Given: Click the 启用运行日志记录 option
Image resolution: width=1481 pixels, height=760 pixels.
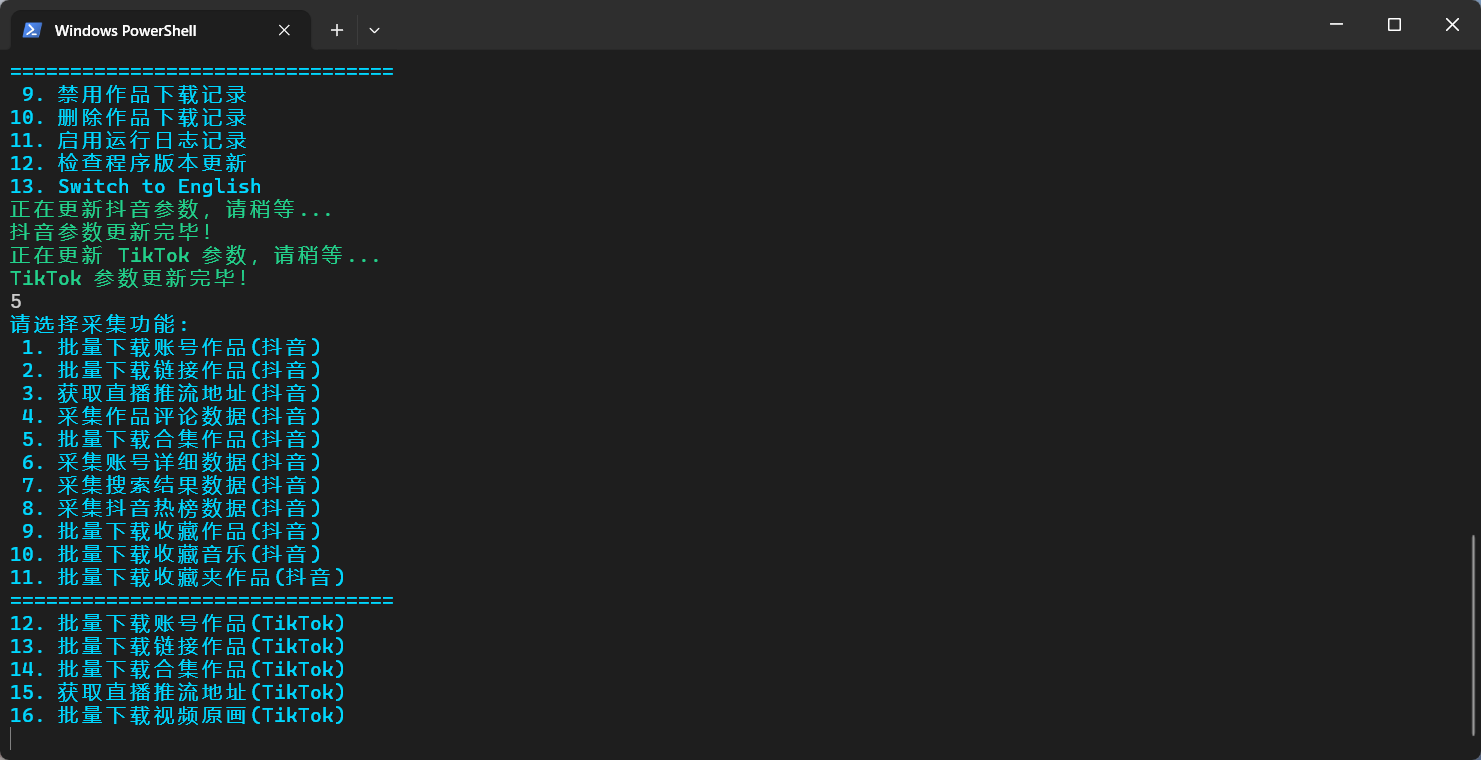Looking at the screenshot, I should [x=128, y=140].
